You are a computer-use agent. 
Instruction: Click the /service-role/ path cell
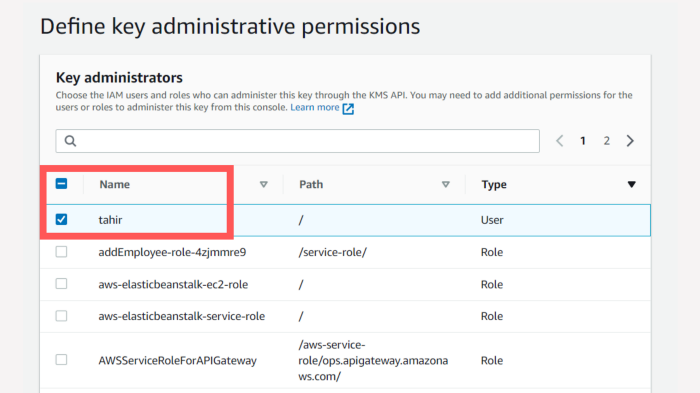click(x=333, y=252)
